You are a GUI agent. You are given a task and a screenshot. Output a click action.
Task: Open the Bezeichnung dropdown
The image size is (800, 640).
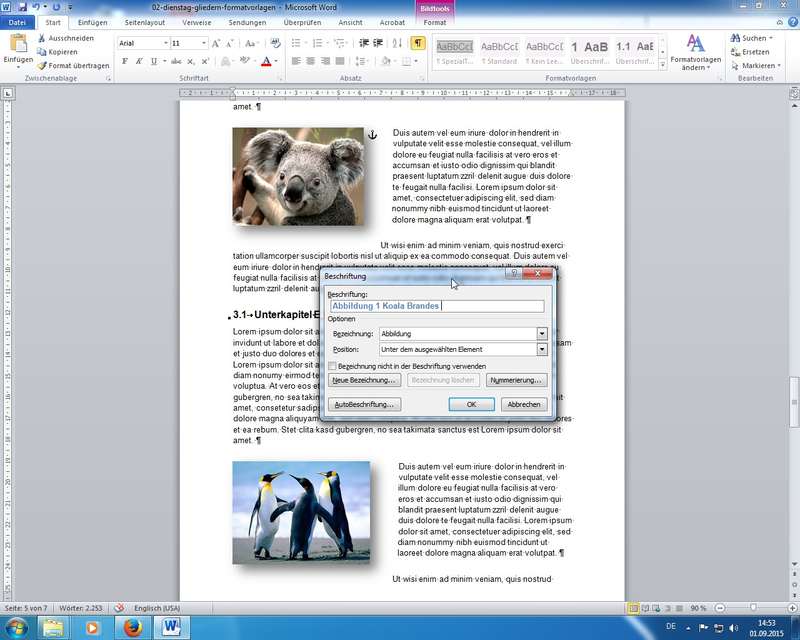542,334
